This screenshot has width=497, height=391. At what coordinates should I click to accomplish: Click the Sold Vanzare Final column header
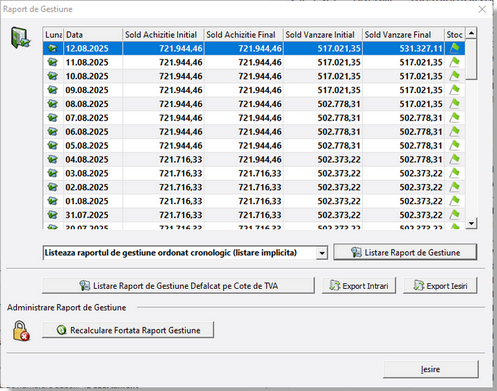(x=403, y=35)
